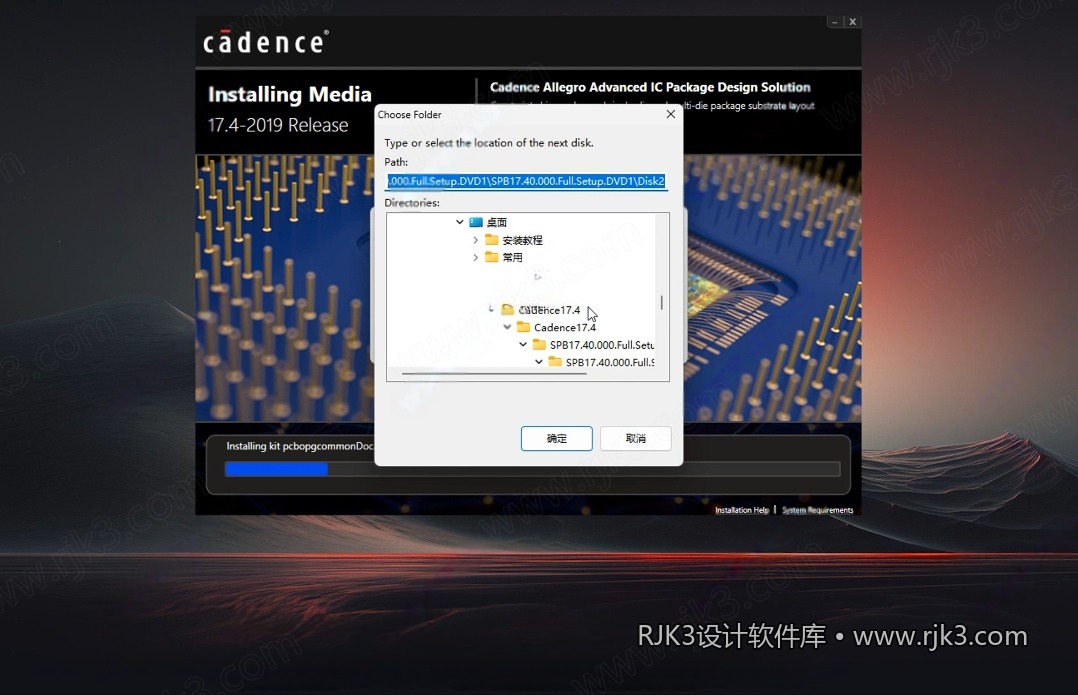
Task: Click folder icon of deepest SPB17.40.000.Full.S row
Action: (556, 362)
